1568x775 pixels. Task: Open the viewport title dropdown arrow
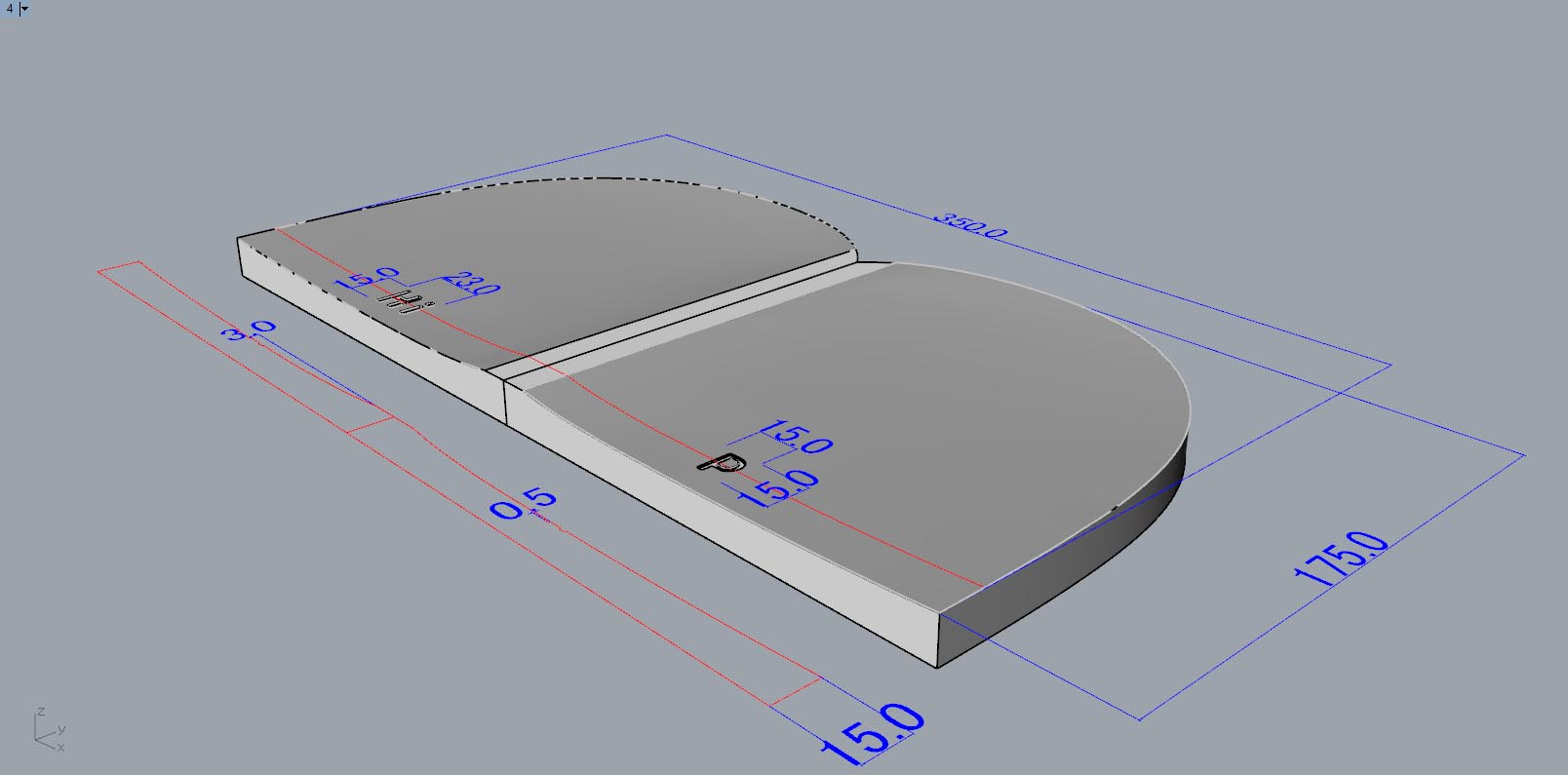(24, 9)
